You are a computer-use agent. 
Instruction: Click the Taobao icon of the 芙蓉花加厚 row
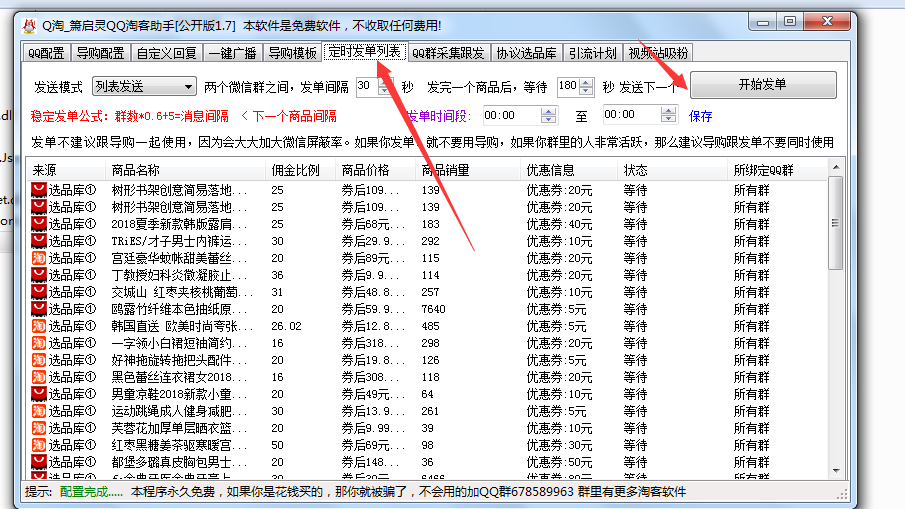[x=39, y=428]
